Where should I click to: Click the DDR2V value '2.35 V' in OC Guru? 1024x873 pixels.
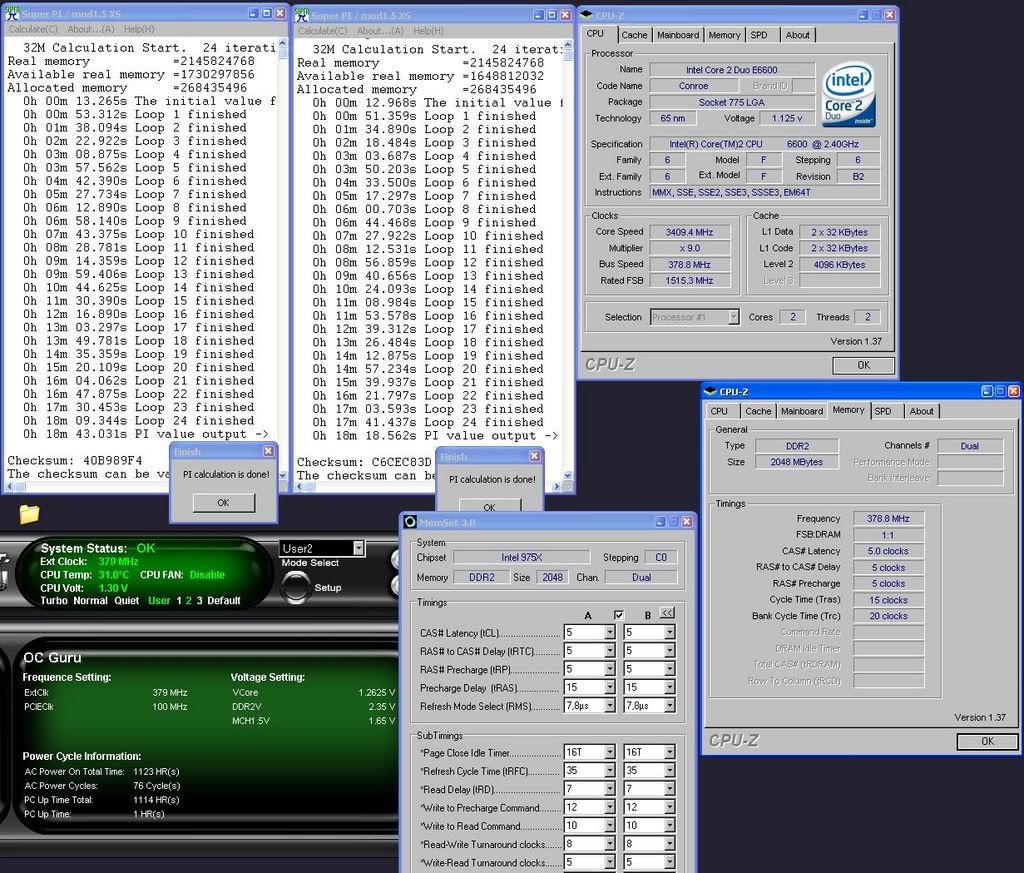tap(381, 706)
